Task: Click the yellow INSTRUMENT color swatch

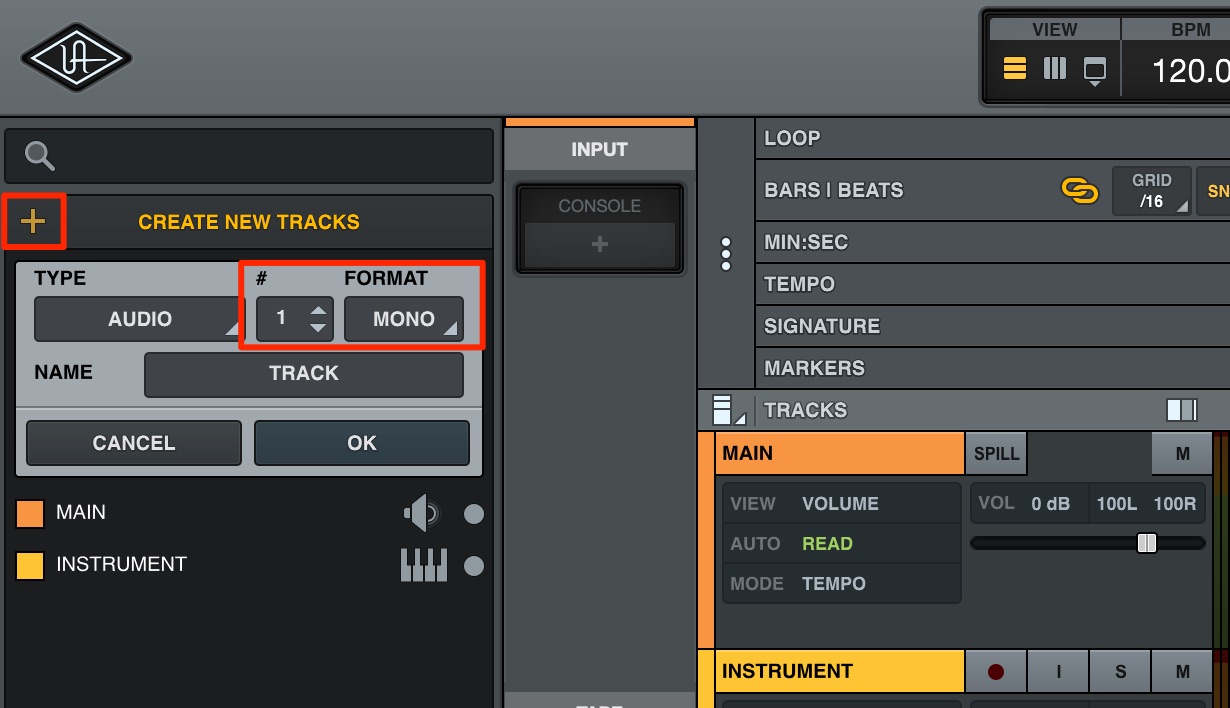Action: click(x=30, y=566)
